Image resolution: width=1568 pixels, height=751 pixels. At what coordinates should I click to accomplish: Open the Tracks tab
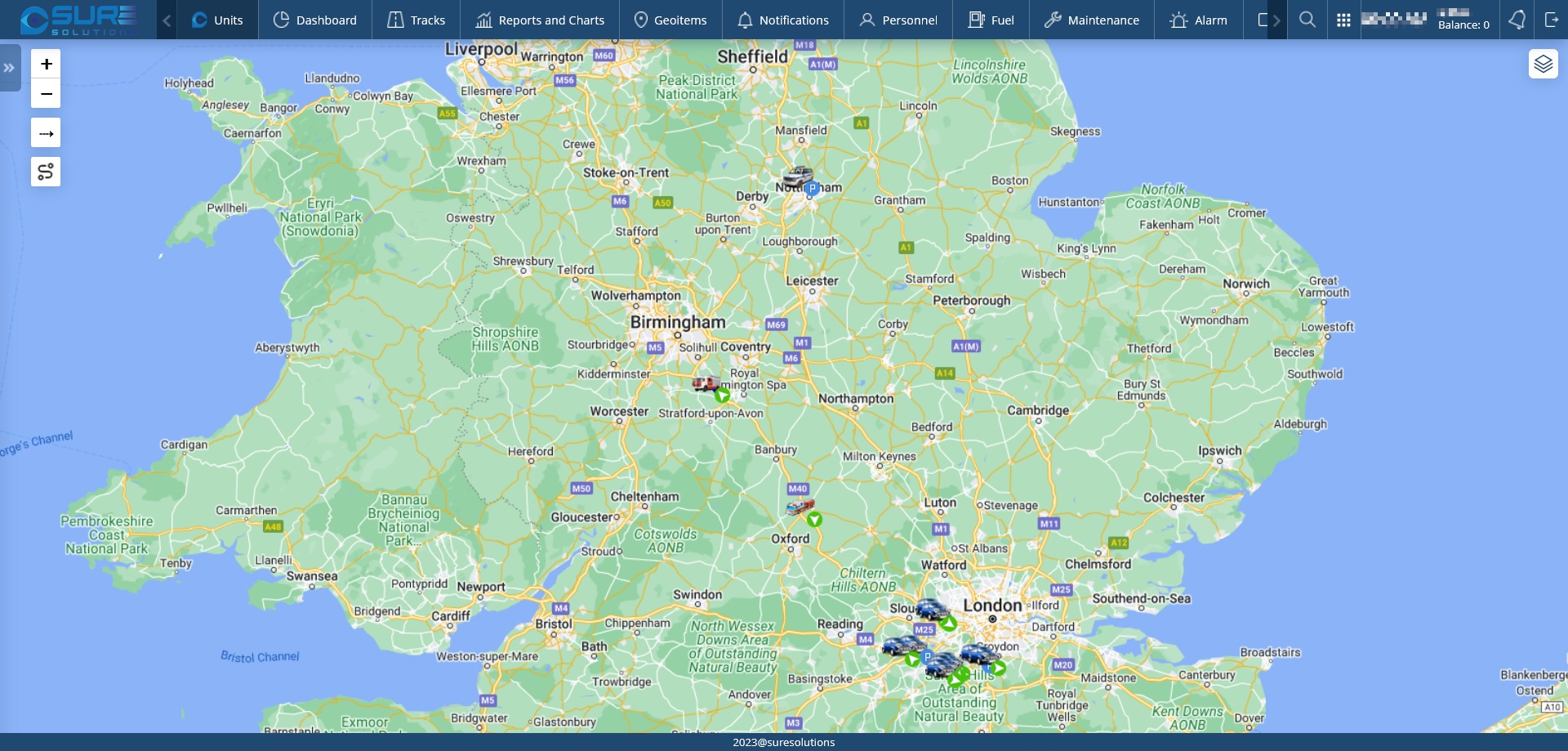416,20
